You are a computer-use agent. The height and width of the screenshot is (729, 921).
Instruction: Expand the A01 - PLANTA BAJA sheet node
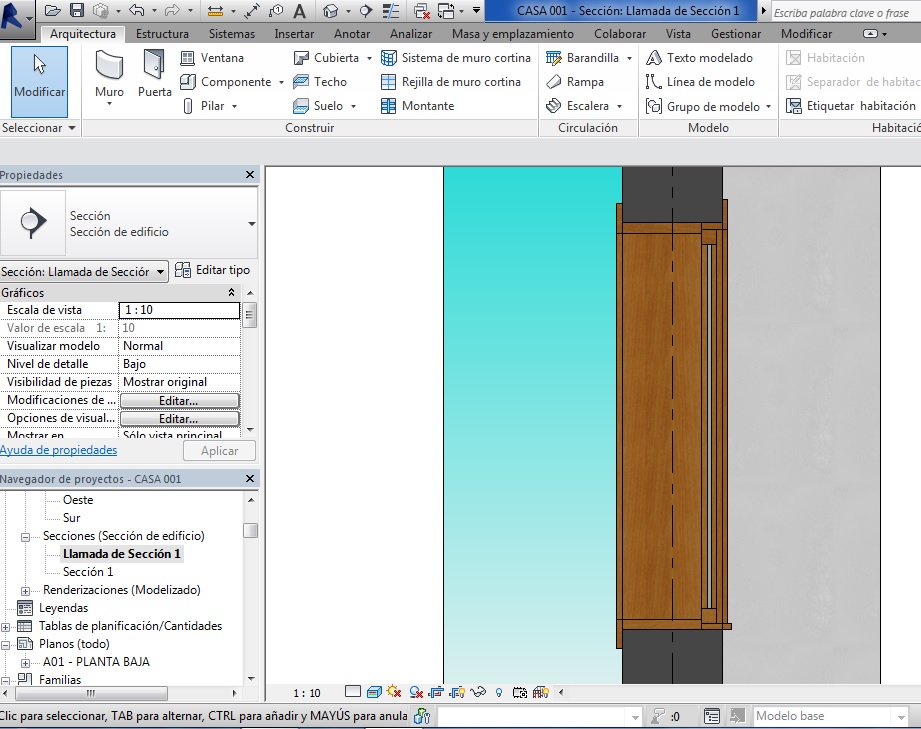point(25,662)
